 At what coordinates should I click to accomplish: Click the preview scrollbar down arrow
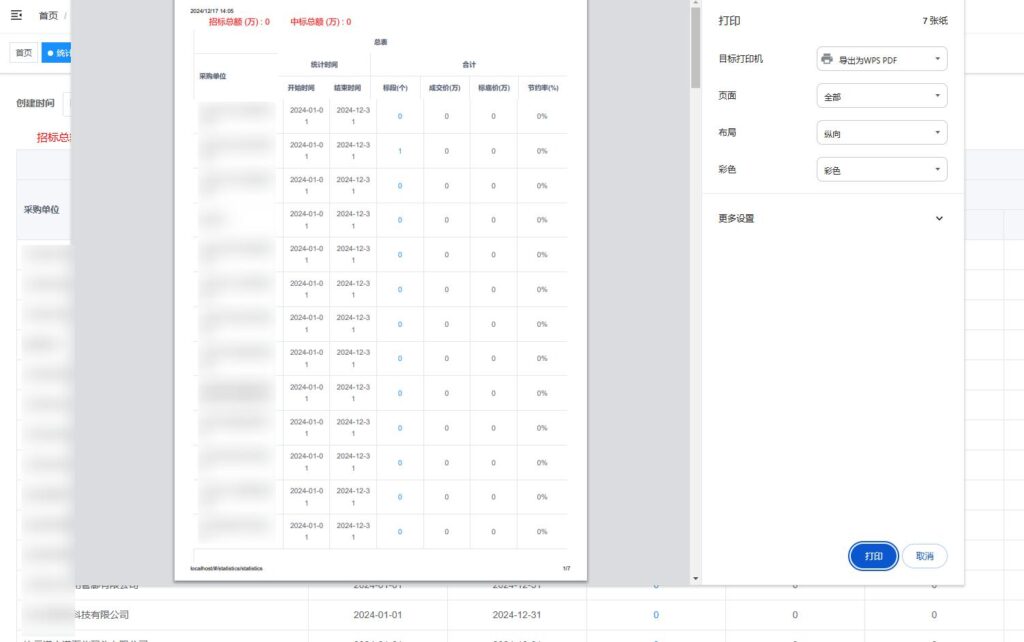coord(695,578)
